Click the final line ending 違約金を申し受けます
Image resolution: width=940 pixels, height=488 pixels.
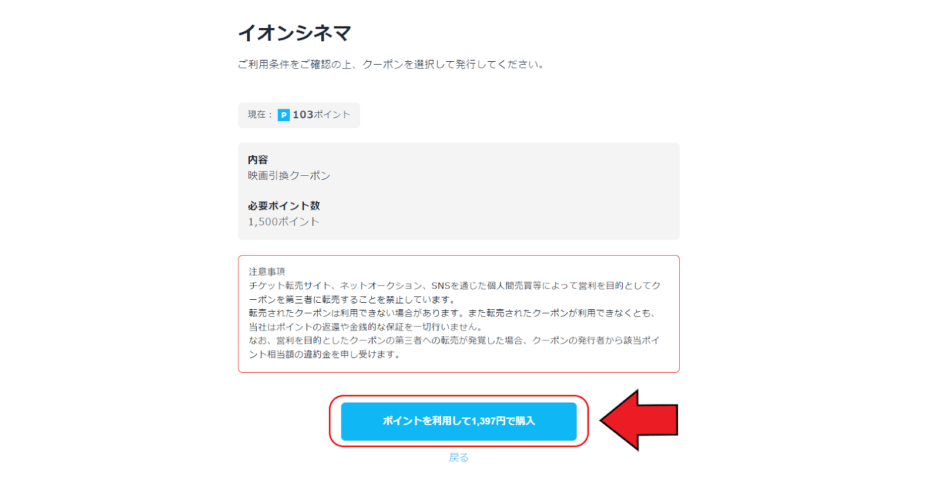(x=324, y=354)
